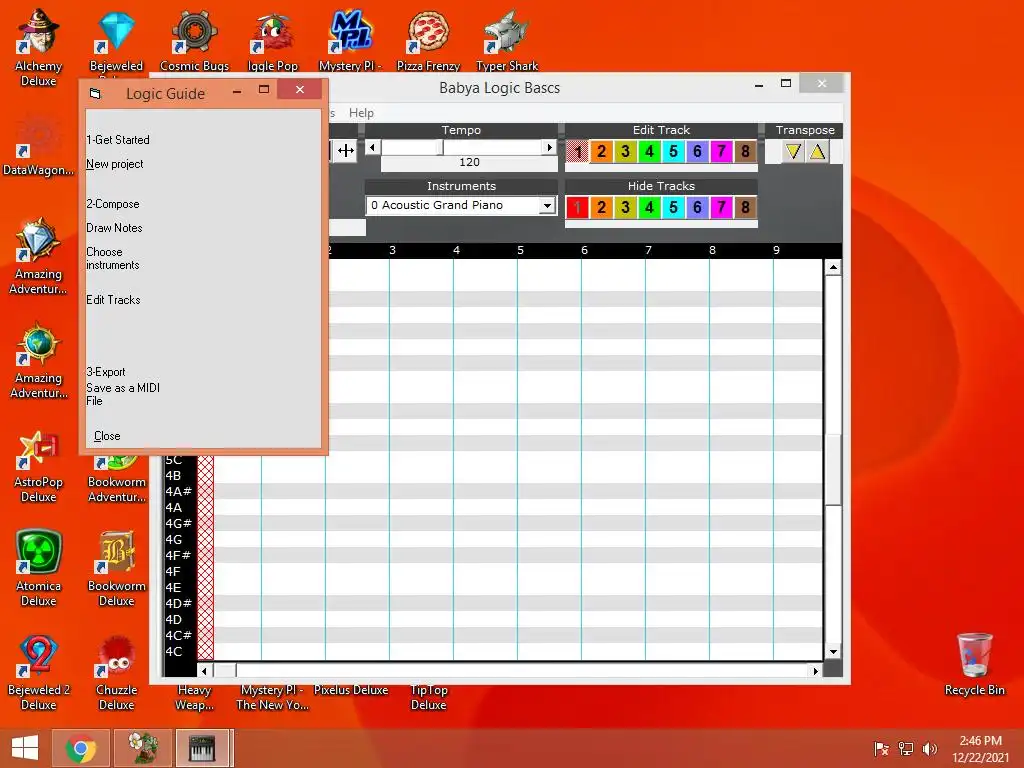Hide track 4 in Hide Tracks
Image resolution: width=1024 pixels, height=768 pixels.
[649, 208]
